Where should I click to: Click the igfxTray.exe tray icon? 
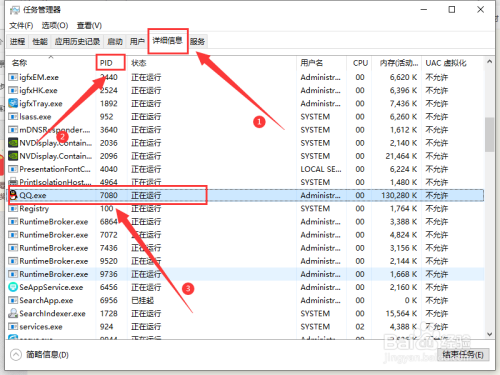tap(13, 103)
